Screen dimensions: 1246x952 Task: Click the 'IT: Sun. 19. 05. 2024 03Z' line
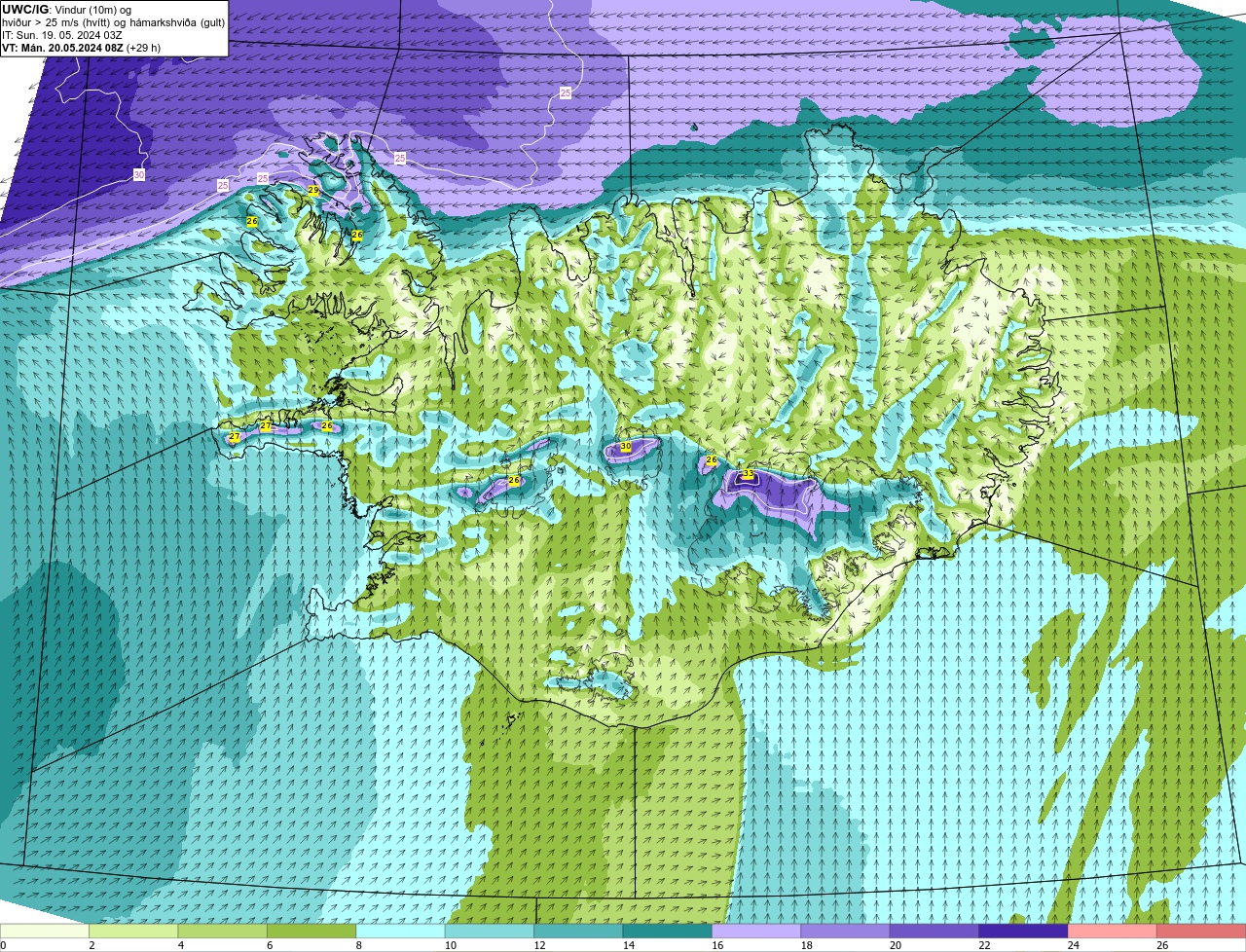click(62, 34)
